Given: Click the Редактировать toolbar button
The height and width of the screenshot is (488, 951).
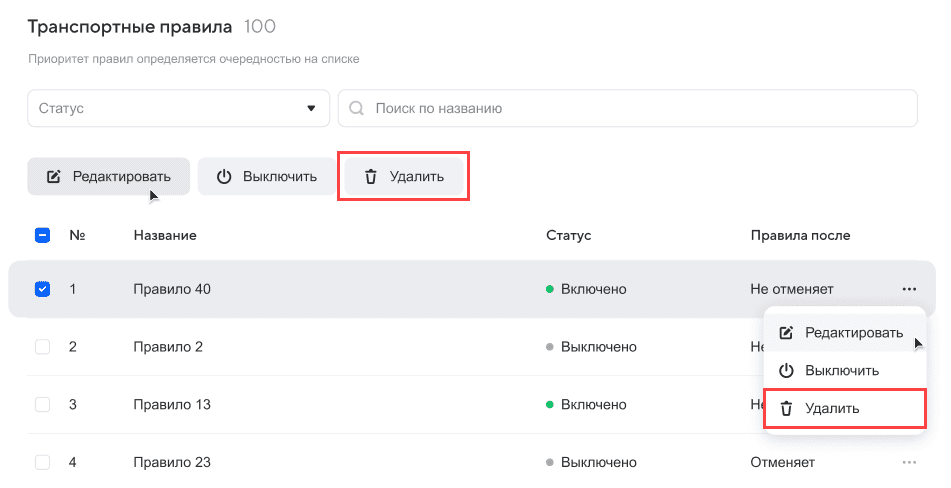Looking at the screenshot, I should pos(109,176).
